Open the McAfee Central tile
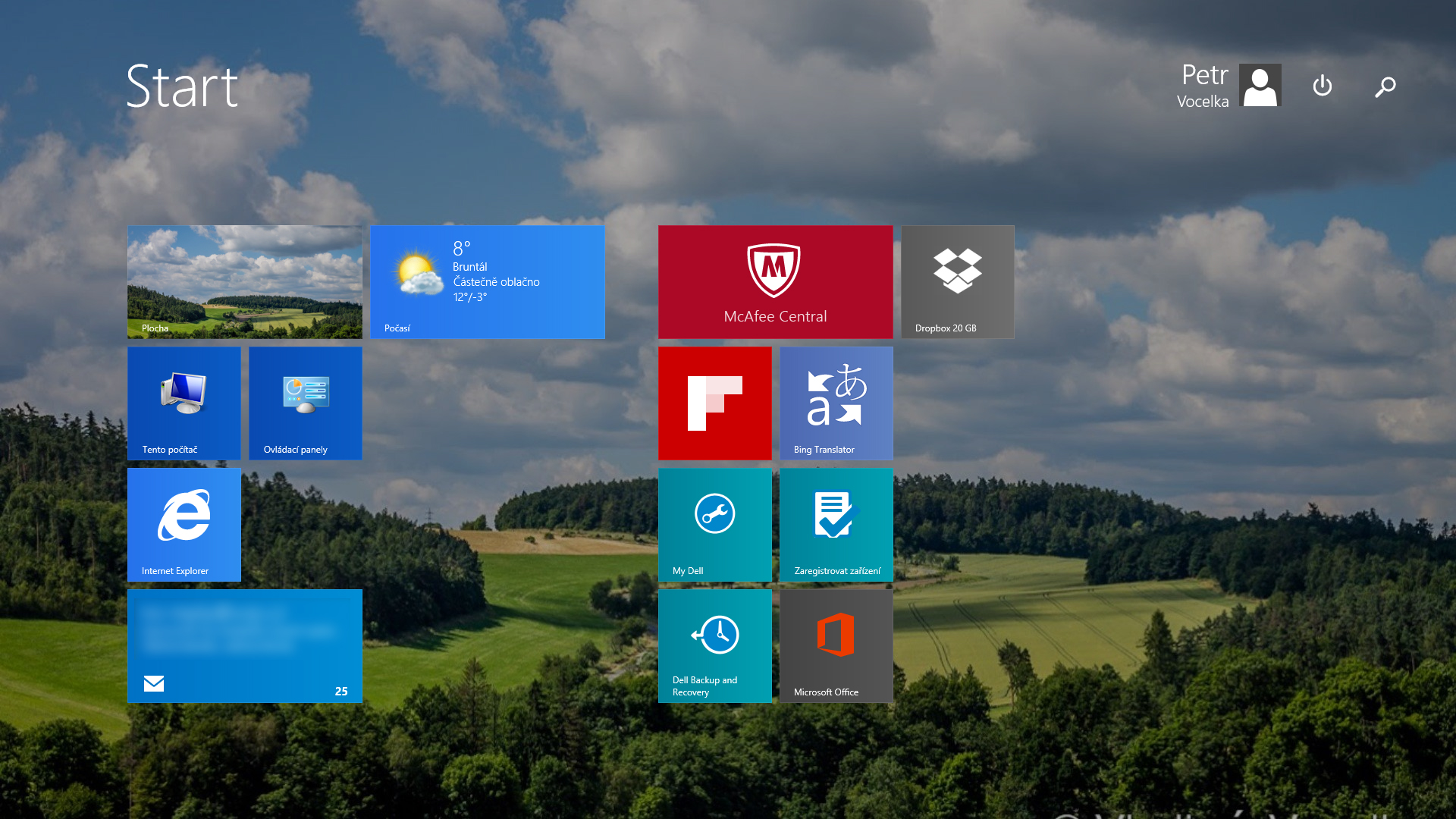The height and width of the screenshot is (819, 1456). pyautogui.click(x=775, y=281)
